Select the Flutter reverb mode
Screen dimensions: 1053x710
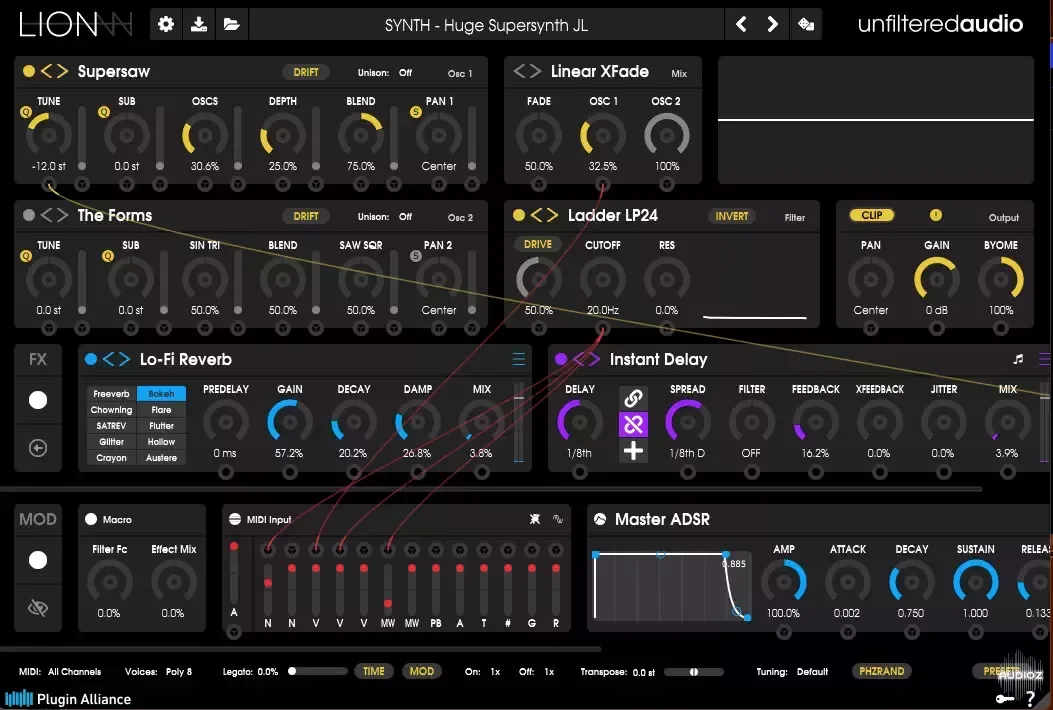161,426
